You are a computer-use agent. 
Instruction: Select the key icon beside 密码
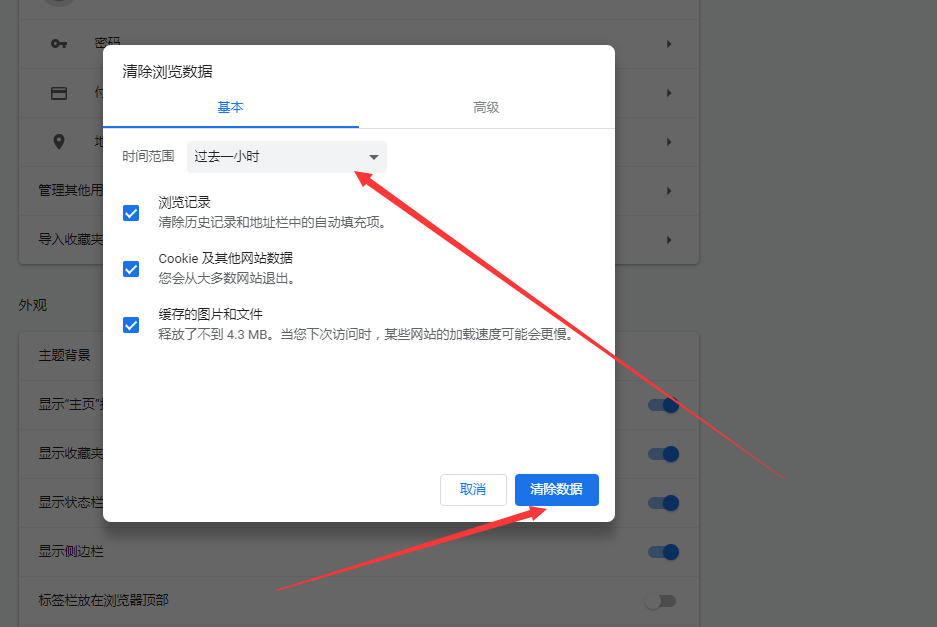pyautogui.click(x=57, y=44)
